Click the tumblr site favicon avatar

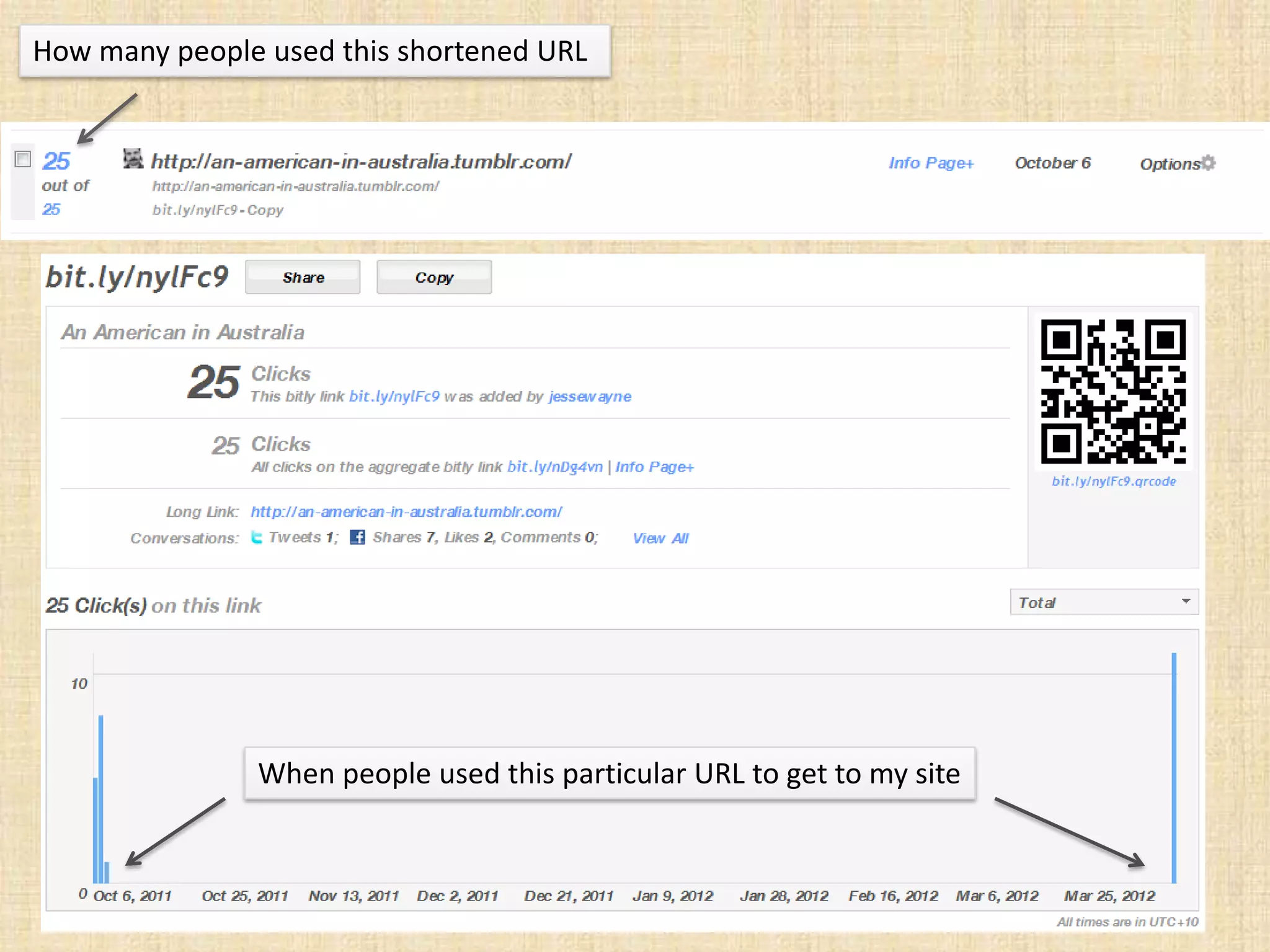coord(133,159)
